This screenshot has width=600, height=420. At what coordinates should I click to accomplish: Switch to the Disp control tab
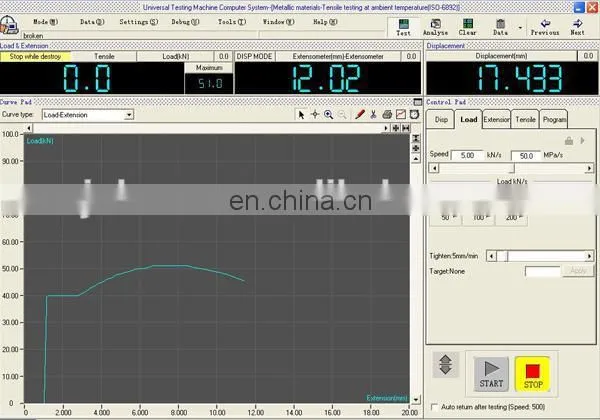(x=441, y=120)
